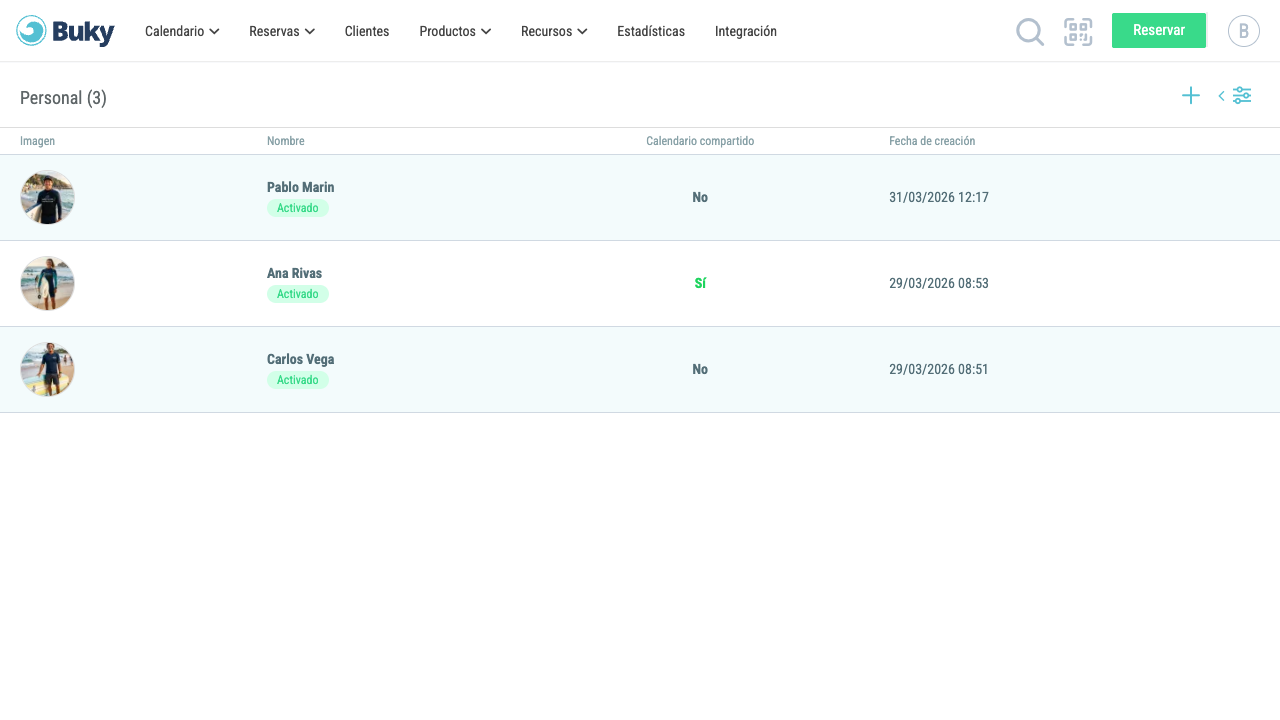The image size is (1280, 720).
Task: Open Integración menu item
Action: click(746, 31)
